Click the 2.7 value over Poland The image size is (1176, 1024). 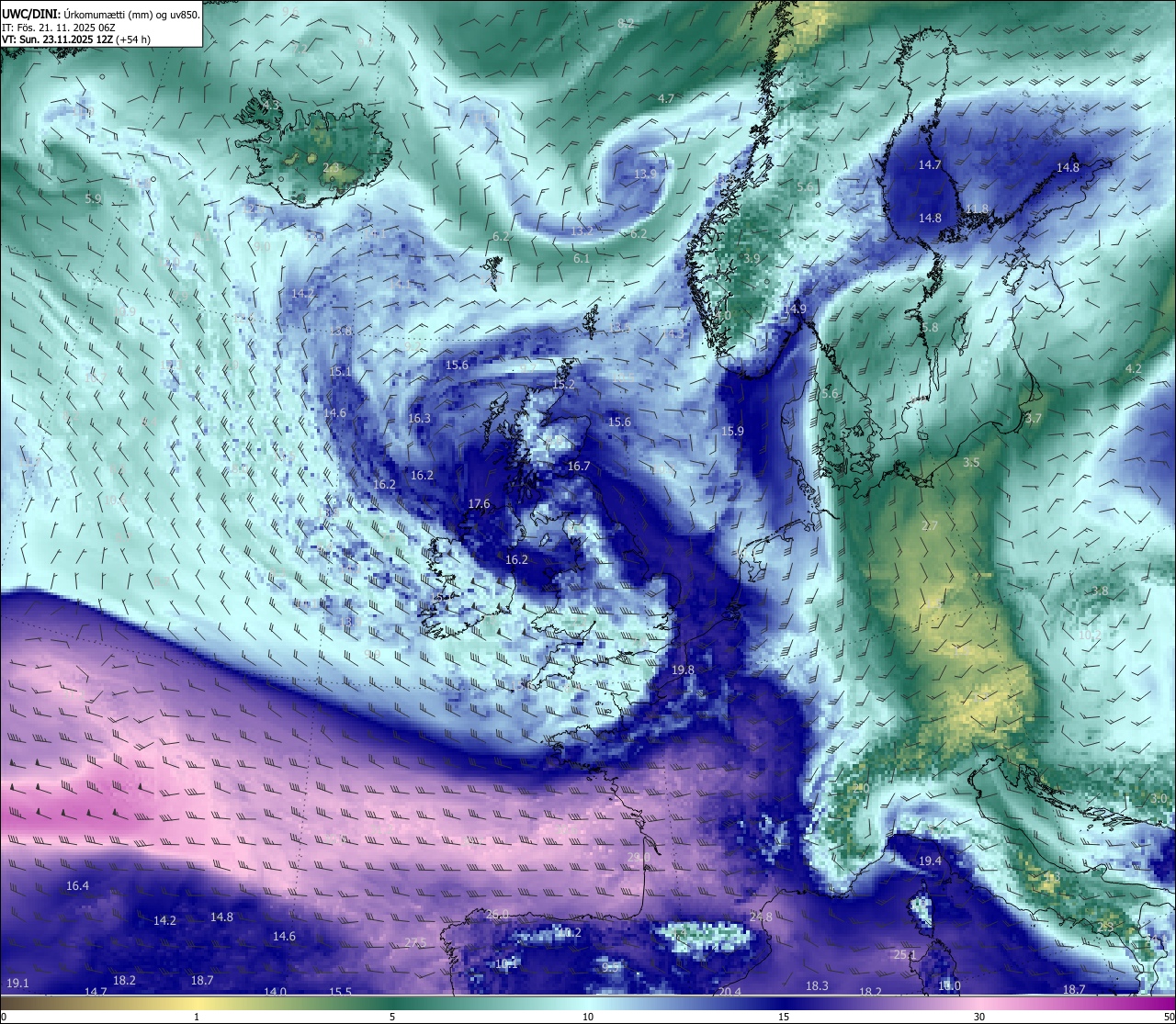tap(930, 526)
